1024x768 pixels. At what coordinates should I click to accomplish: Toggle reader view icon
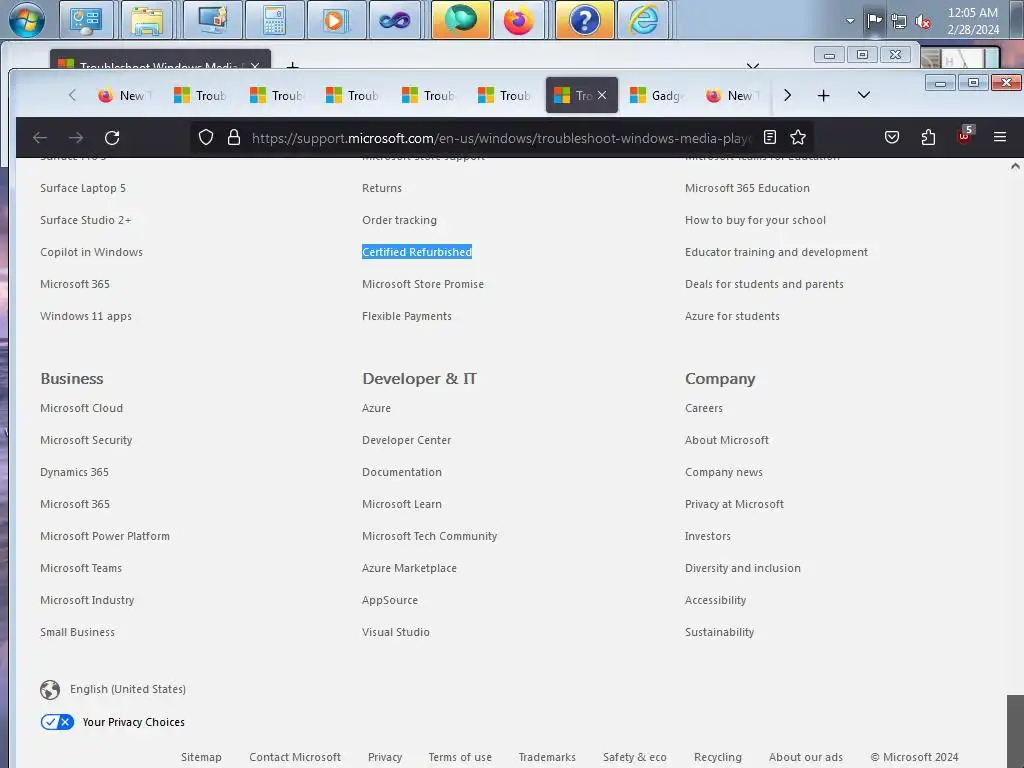[x=770, y=137]
